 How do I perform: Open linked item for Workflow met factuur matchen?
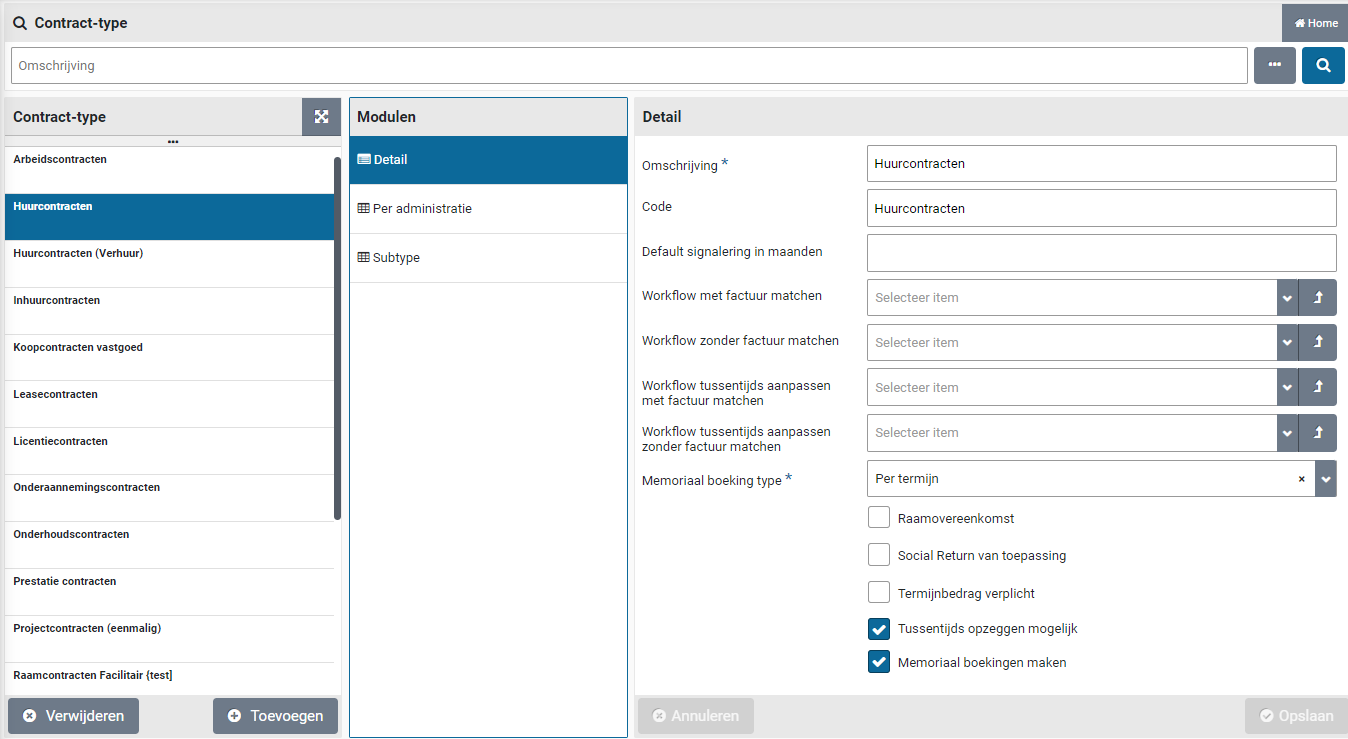[1318, 297]
